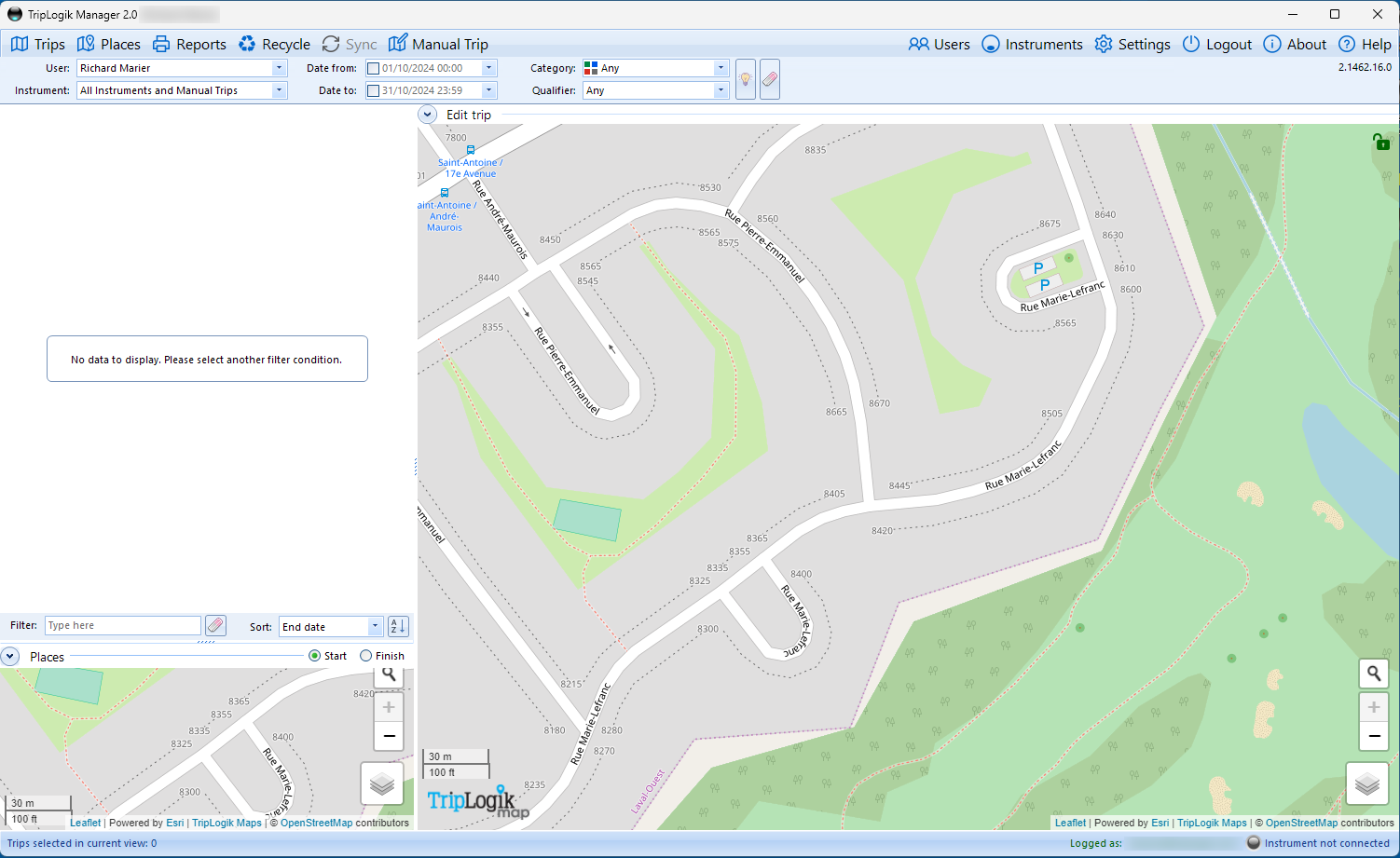Open the Trips view
The width and height of the screenshot is (1400, 858).
[38, 44]
